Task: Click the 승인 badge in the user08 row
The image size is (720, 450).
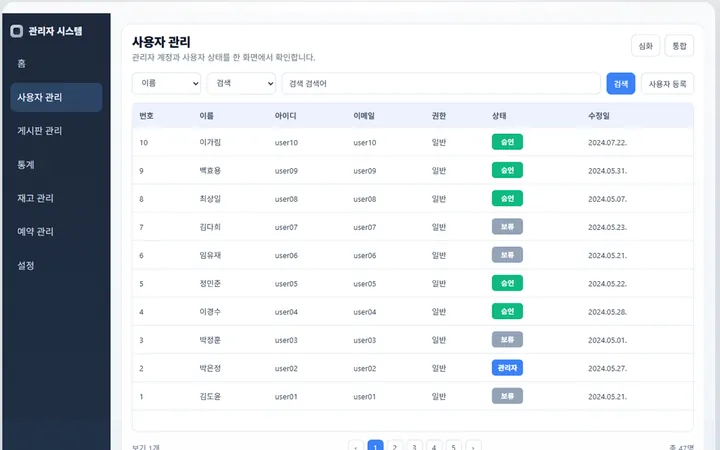Action: pyautogui.click(x=507, y=198)
